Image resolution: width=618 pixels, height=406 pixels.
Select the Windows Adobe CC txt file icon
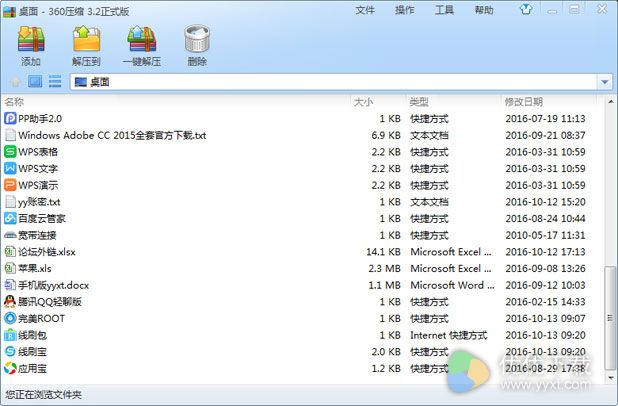10,135
